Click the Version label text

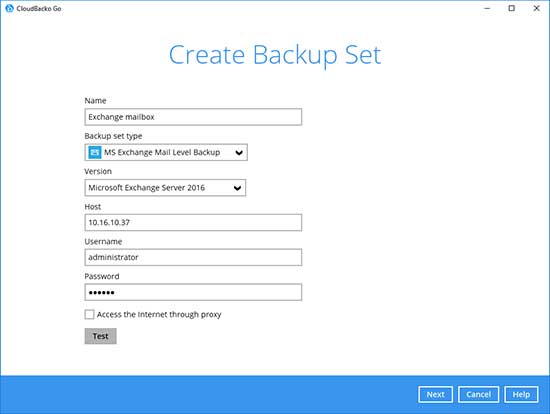coord(98,171)
